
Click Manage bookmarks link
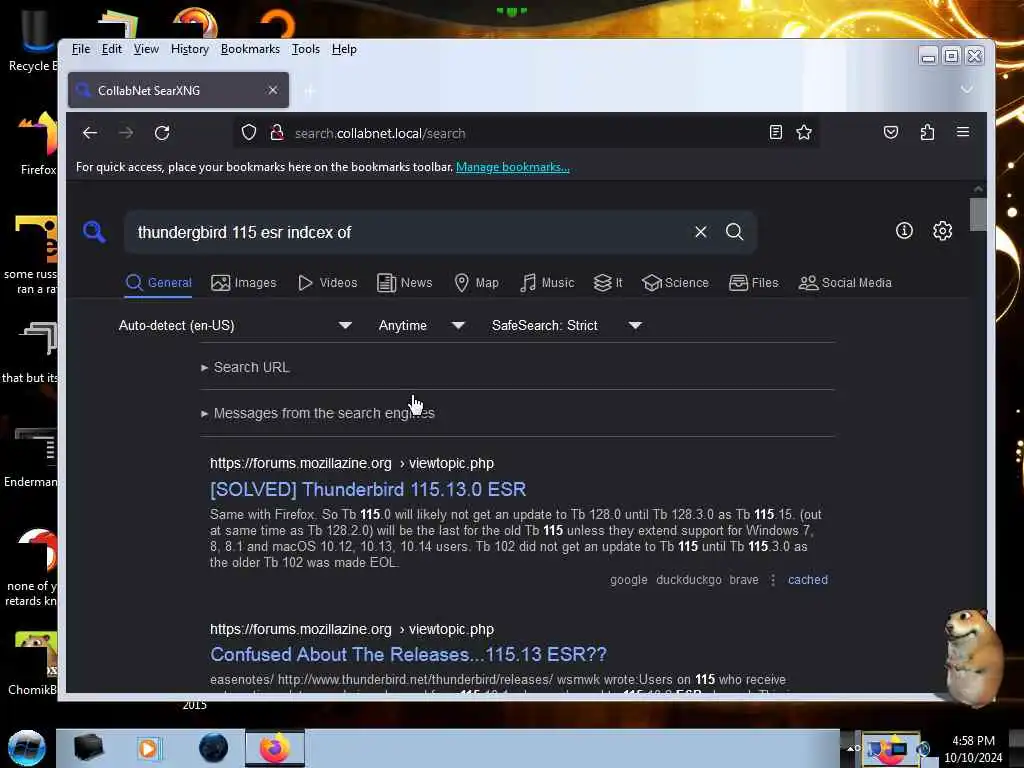pos(513,167)
